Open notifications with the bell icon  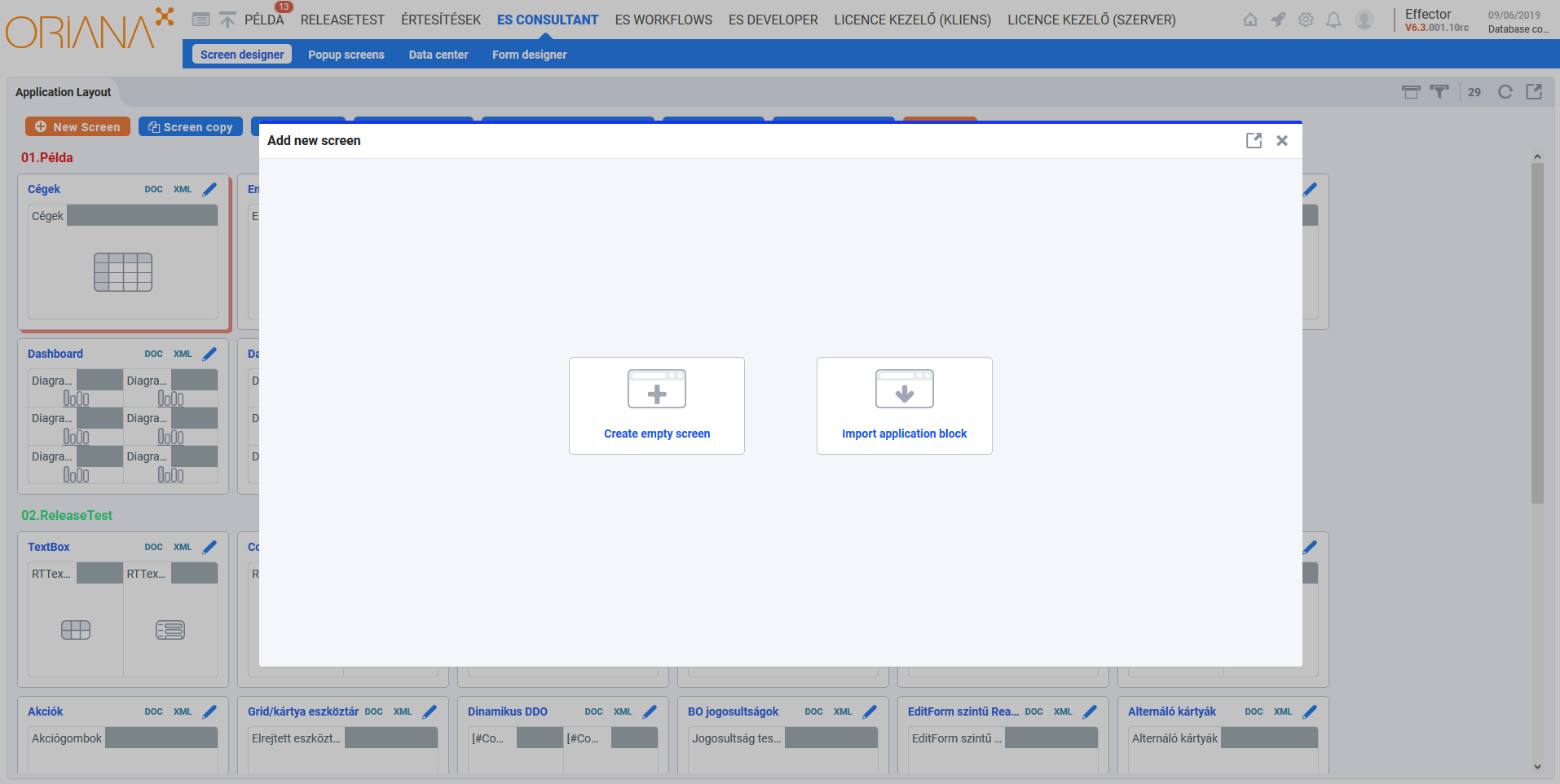[1333, 20]
